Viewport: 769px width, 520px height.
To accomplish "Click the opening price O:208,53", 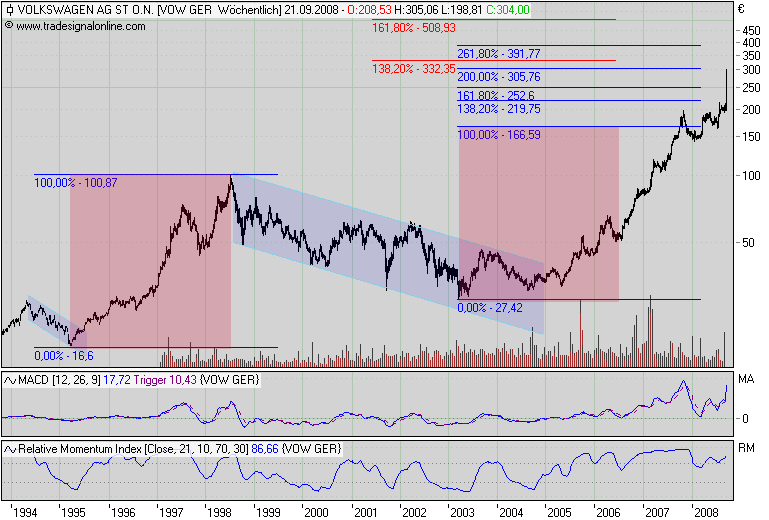I will pyautogui.click(x=369, y=10).
